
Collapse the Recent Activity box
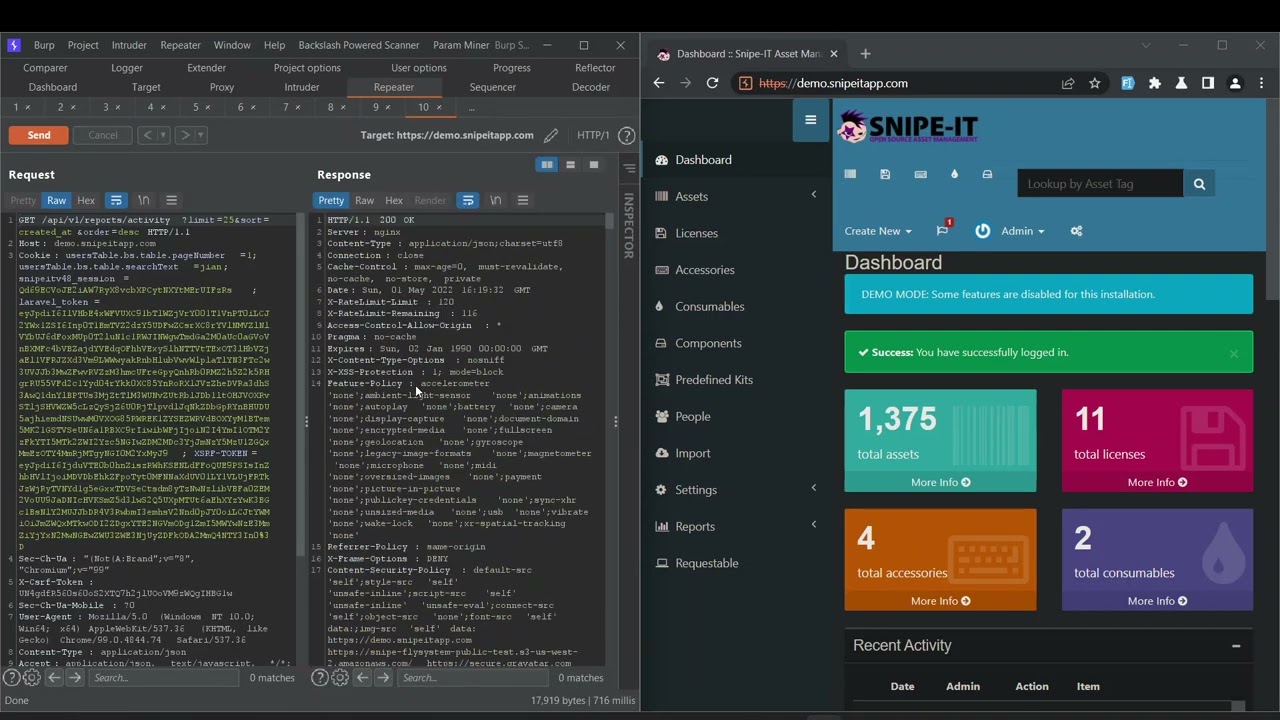tap(1236, 646)
